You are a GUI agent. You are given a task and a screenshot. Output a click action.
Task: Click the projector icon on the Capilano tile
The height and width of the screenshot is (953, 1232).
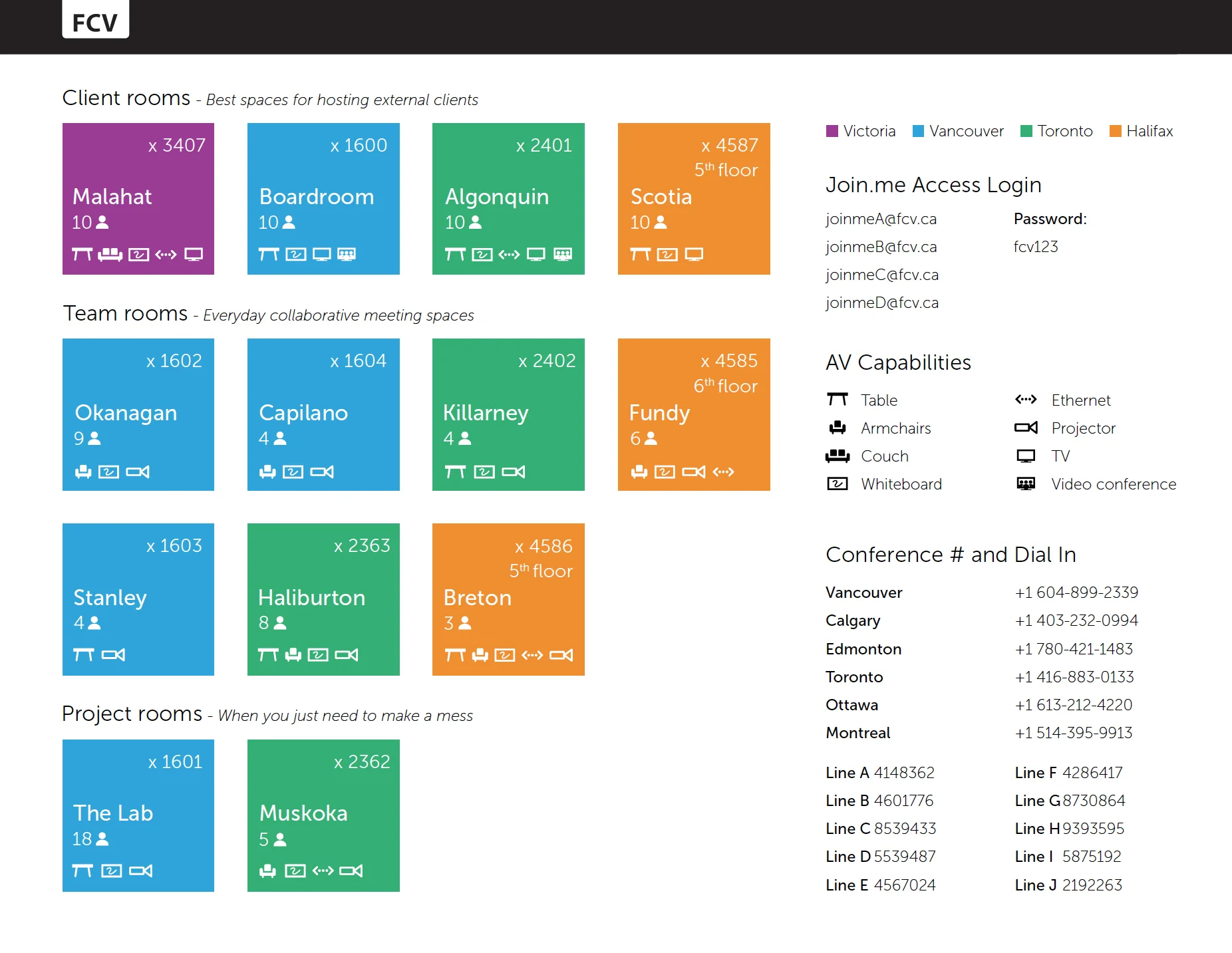(x=322, y=472)
